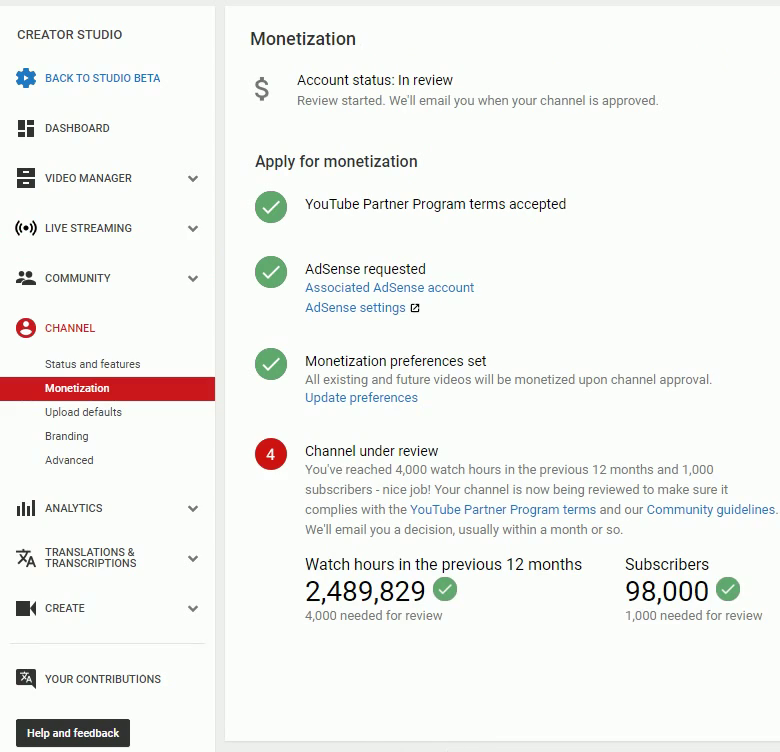Open the Advanced channel settings
The image size is (780, 752).
(x=69, y=460)
